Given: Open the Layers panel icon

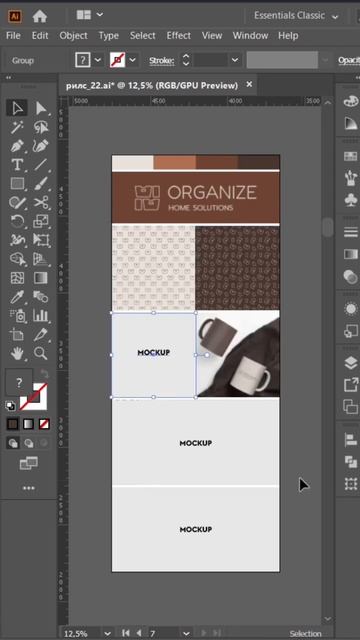Looking at the screenshot, I should point(351,363).
